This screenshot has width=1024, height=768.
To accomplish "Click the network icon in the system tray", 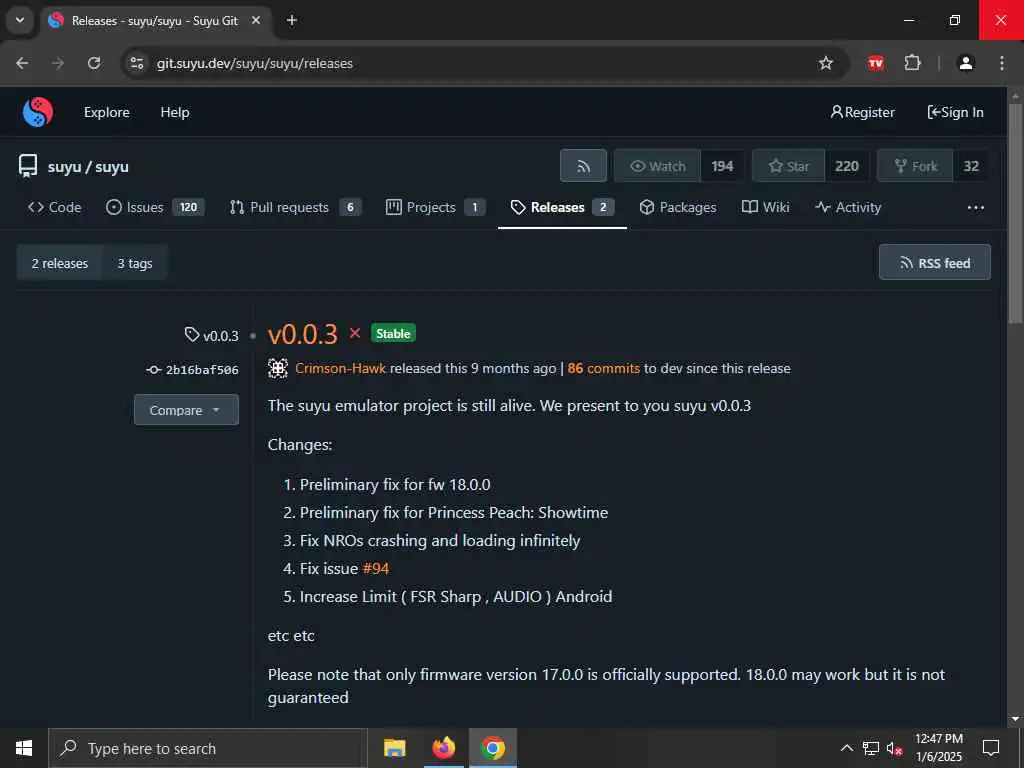I will (x=871, y=748).
